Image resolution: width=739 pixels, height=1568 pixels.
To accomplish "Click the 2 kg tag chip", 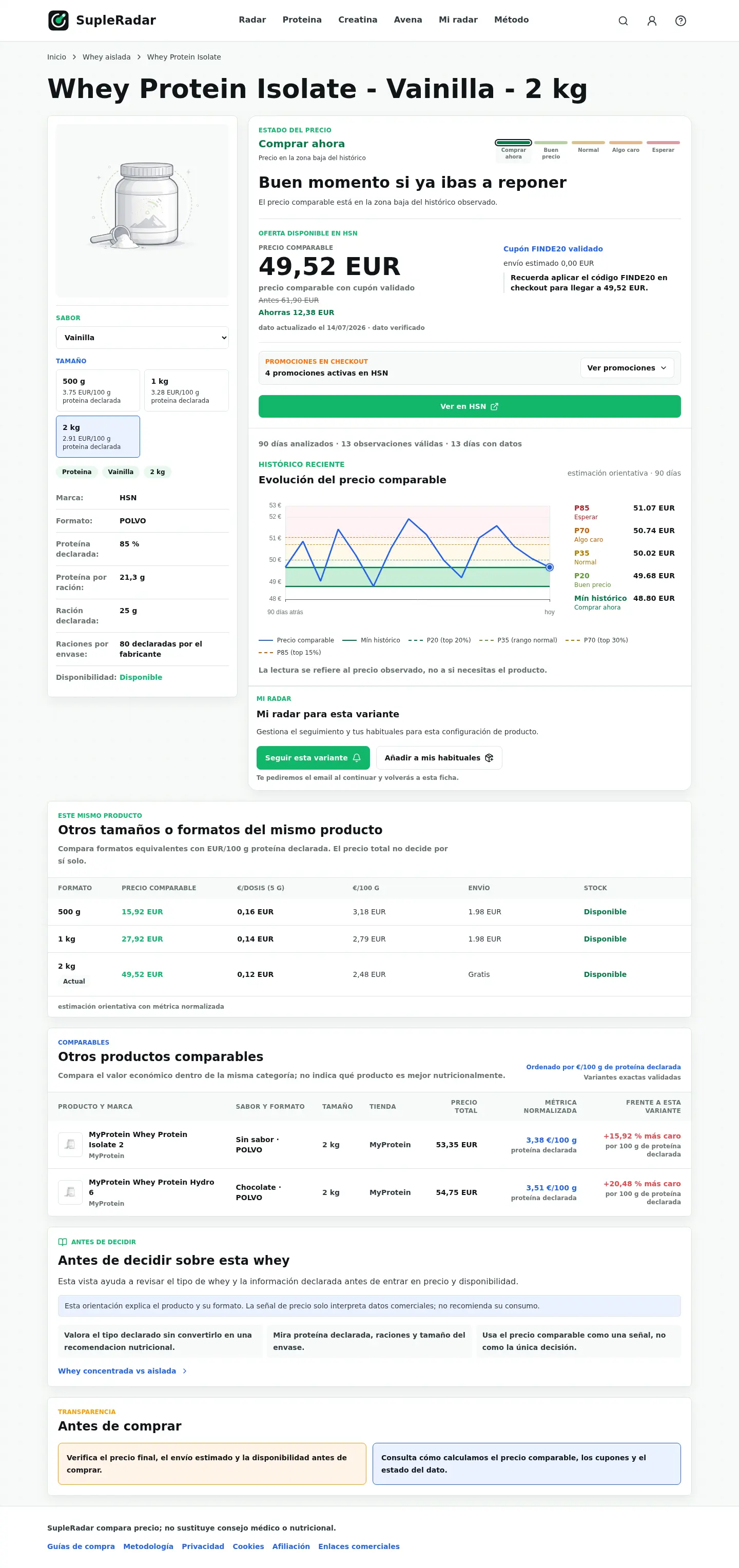I will click(157, 472).
